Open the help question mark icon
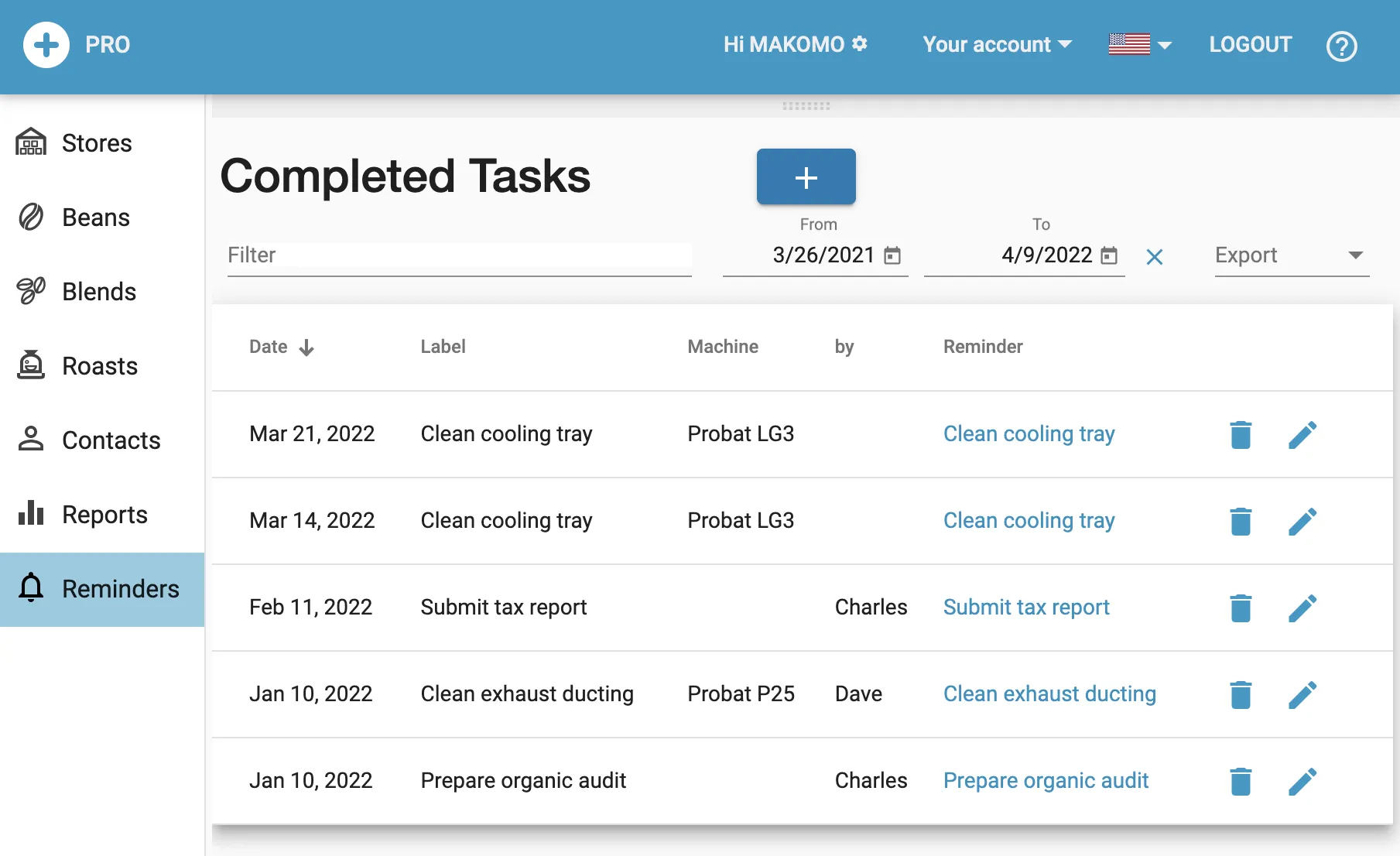The height and width of the screenshot is (856, 1400). tap(1341, 46)
